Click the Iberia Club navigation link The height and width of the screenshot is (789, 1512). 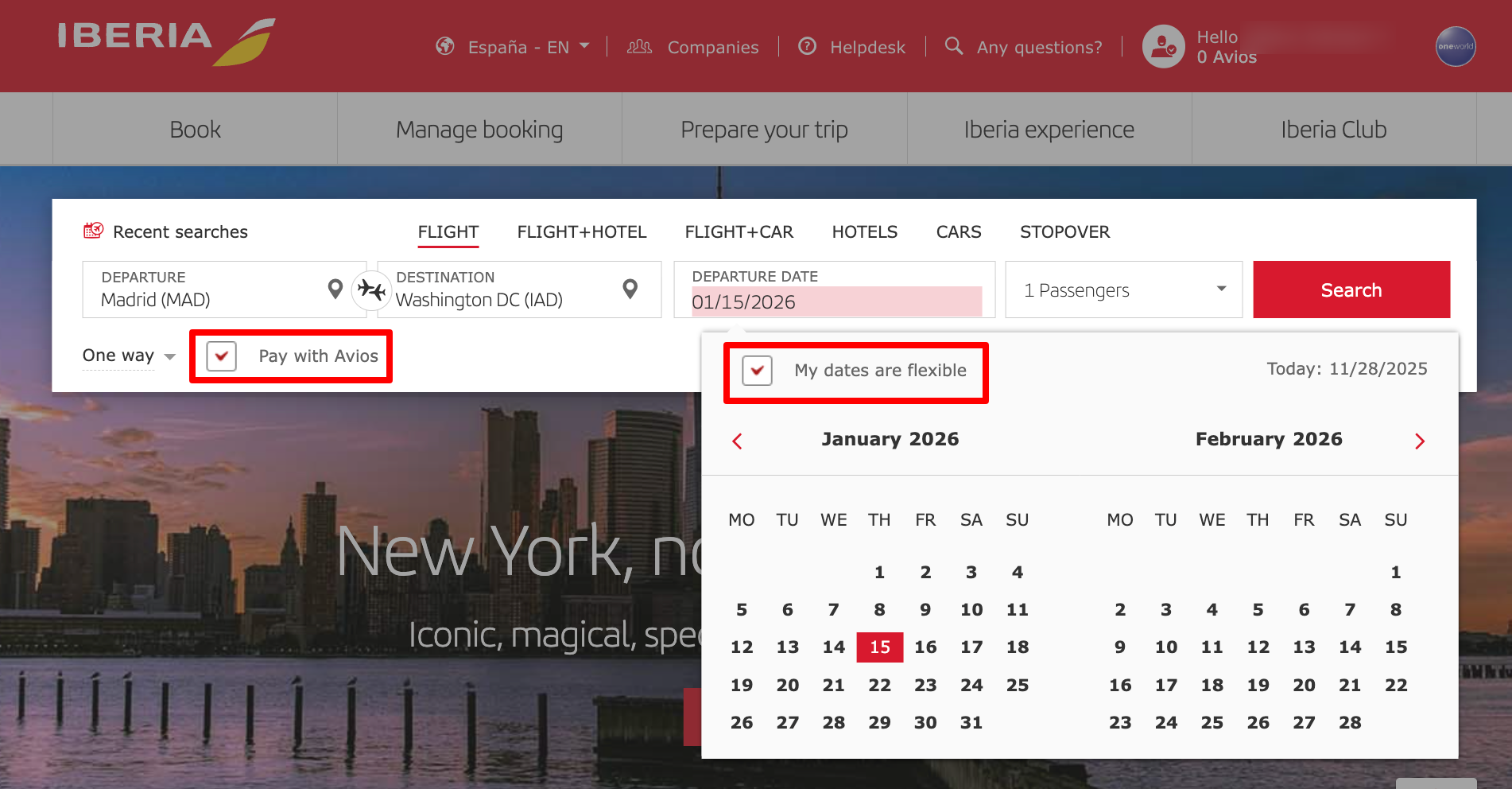tap(1333, 128)
